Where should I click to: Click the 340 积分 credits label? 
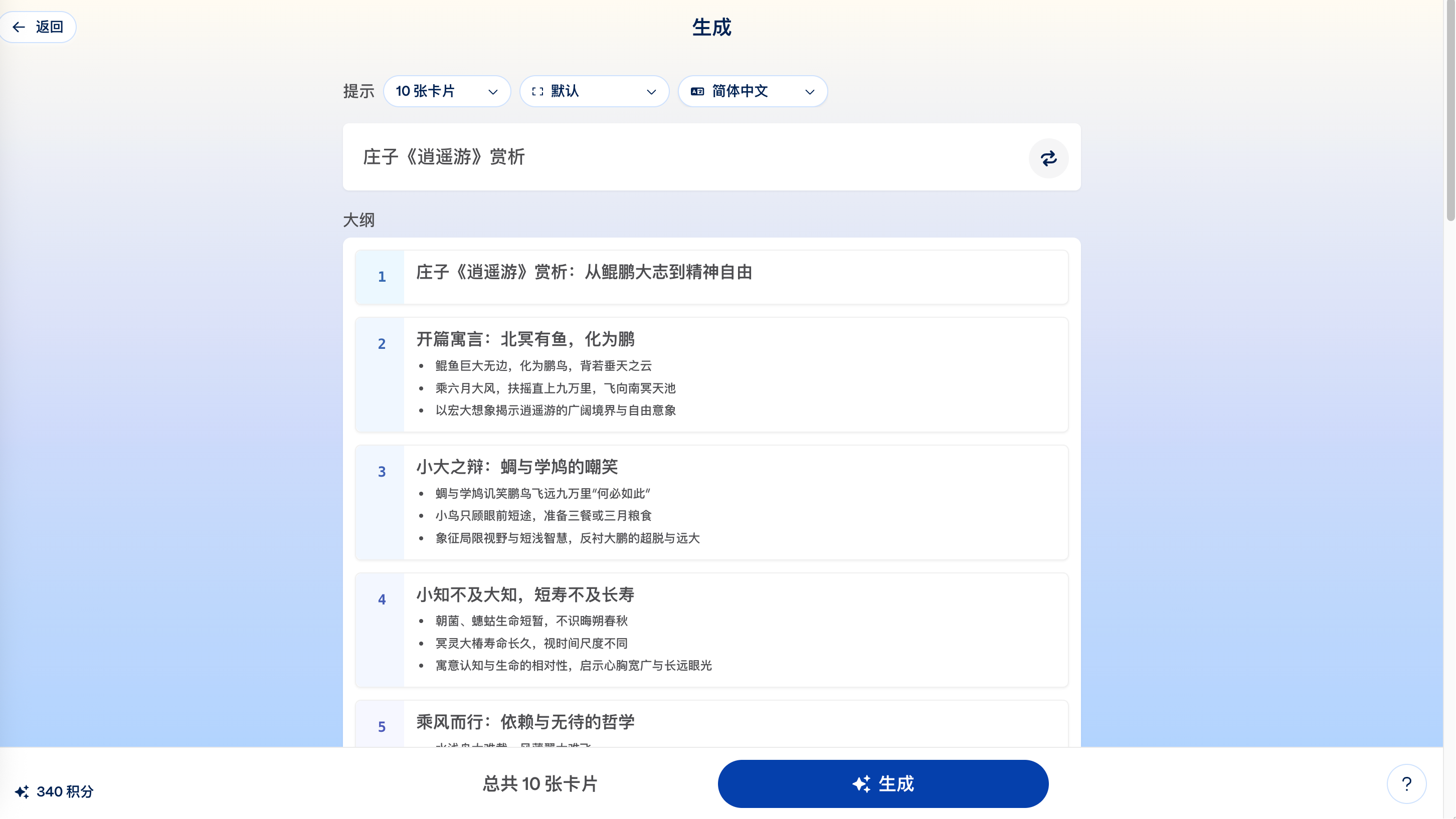click(x=65, y=791)
